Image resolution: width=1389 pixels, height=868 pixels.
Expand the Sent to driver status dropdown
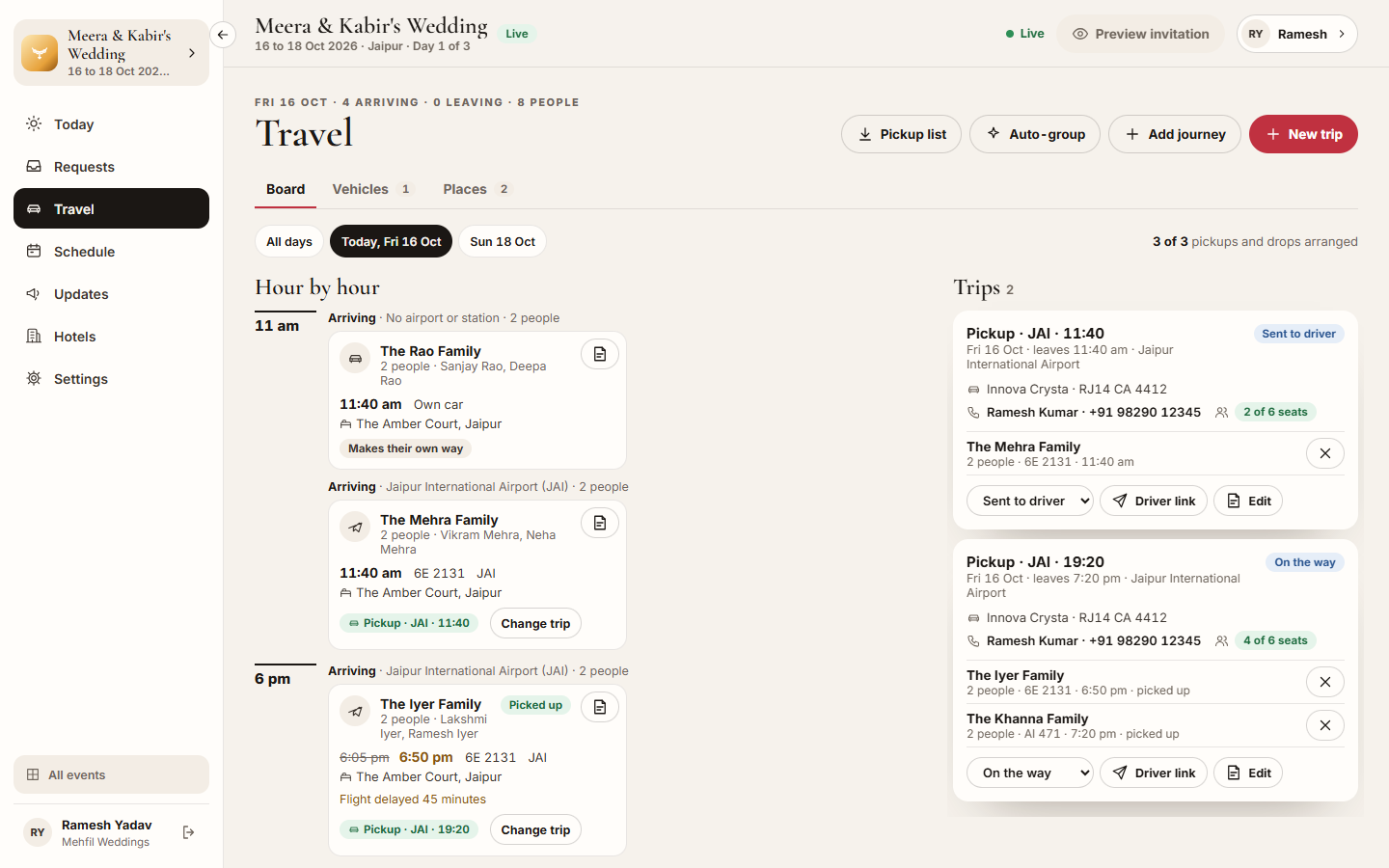pos(1030,501)
